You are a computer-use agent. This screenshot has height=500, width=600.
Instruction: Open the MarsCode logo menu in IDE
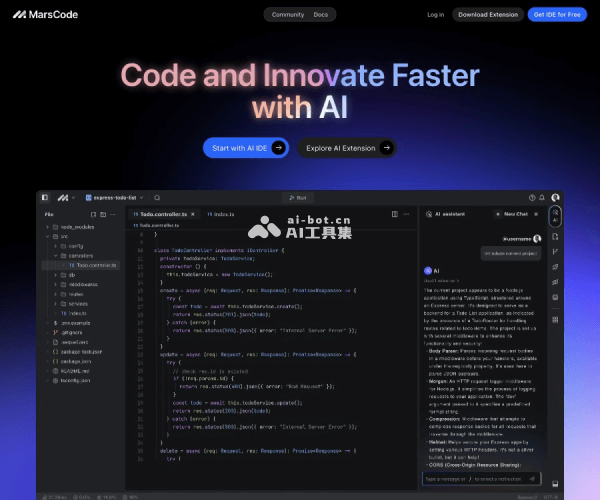[64, 198]
